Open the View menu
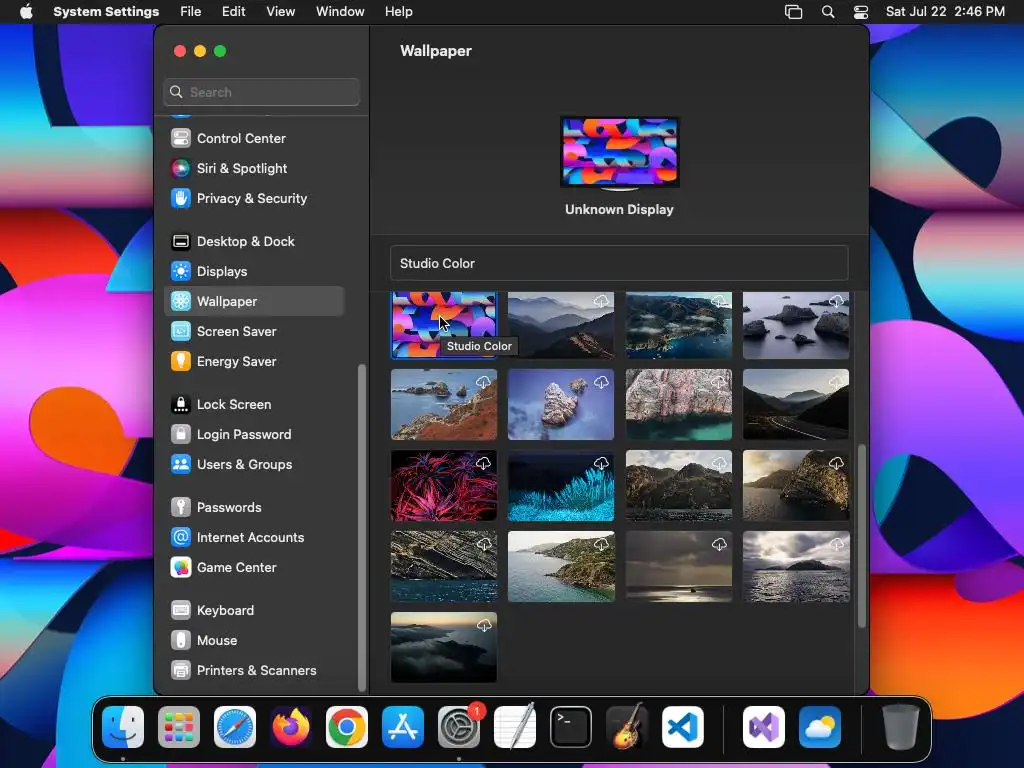 tap(280, 12)
